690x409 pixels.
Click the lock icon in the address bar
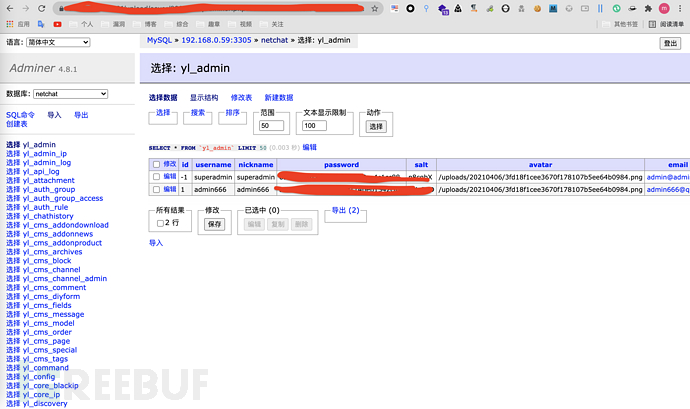coord(61,8)
